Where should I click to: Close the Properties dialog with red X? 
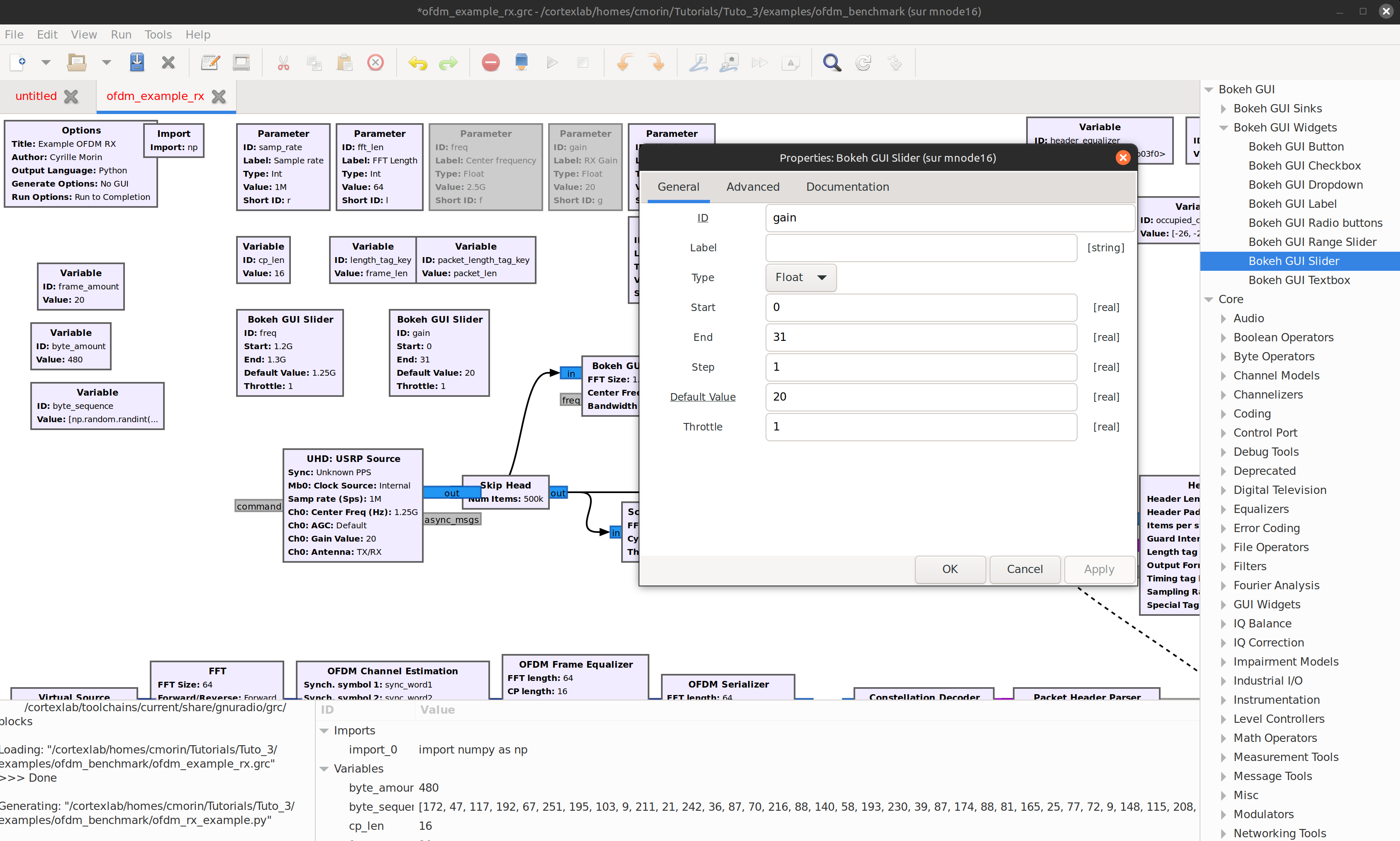click(x=1122, y=158)
